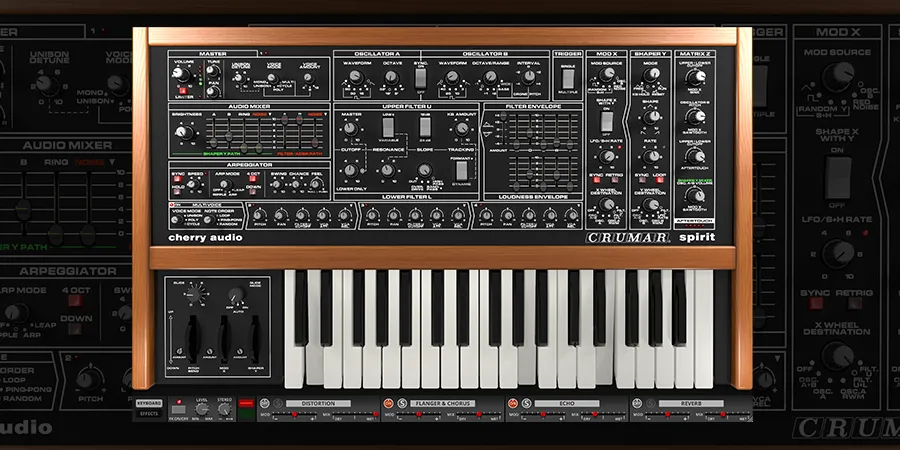Viewport: 900px width, 450px height.
Task: Click the Upper Filter Master knob
Action: [x=351, y=130]
